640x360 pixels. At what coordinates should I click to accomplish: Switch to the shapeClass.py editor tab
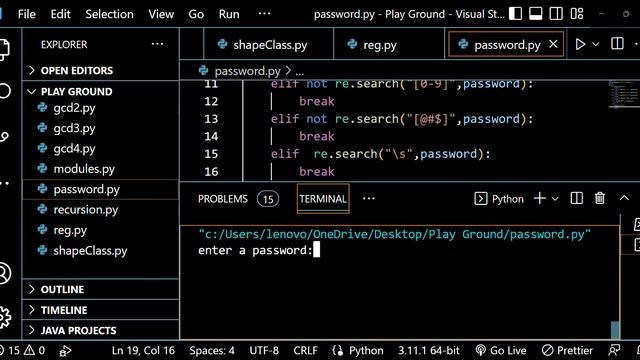pyautogui.click(x=269, y=44)
